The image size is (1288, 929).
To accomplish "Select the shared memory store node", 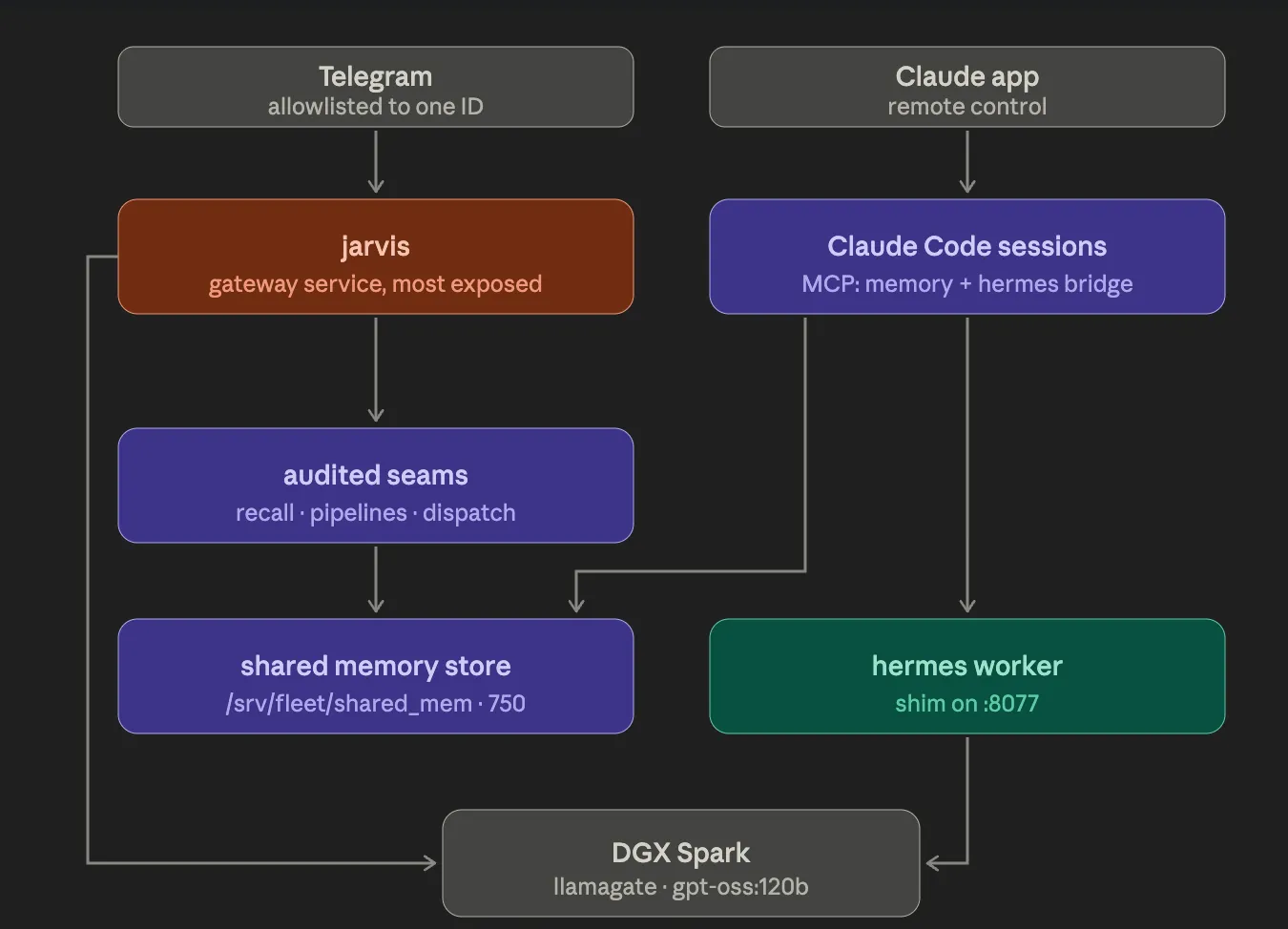I will coord(376,676).
